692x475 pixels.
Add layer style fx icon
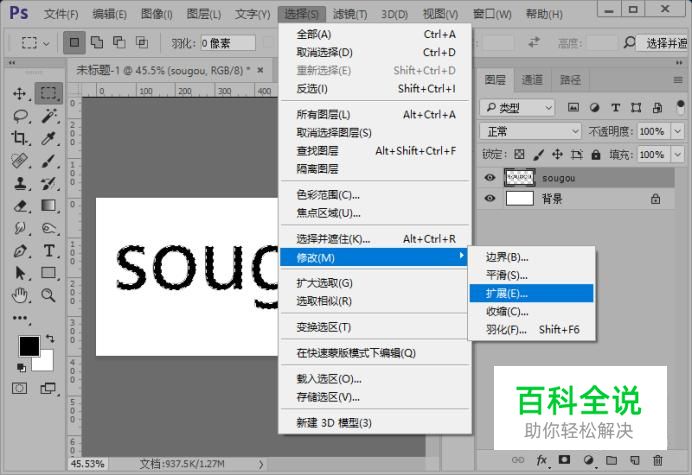tap(542, 460)
